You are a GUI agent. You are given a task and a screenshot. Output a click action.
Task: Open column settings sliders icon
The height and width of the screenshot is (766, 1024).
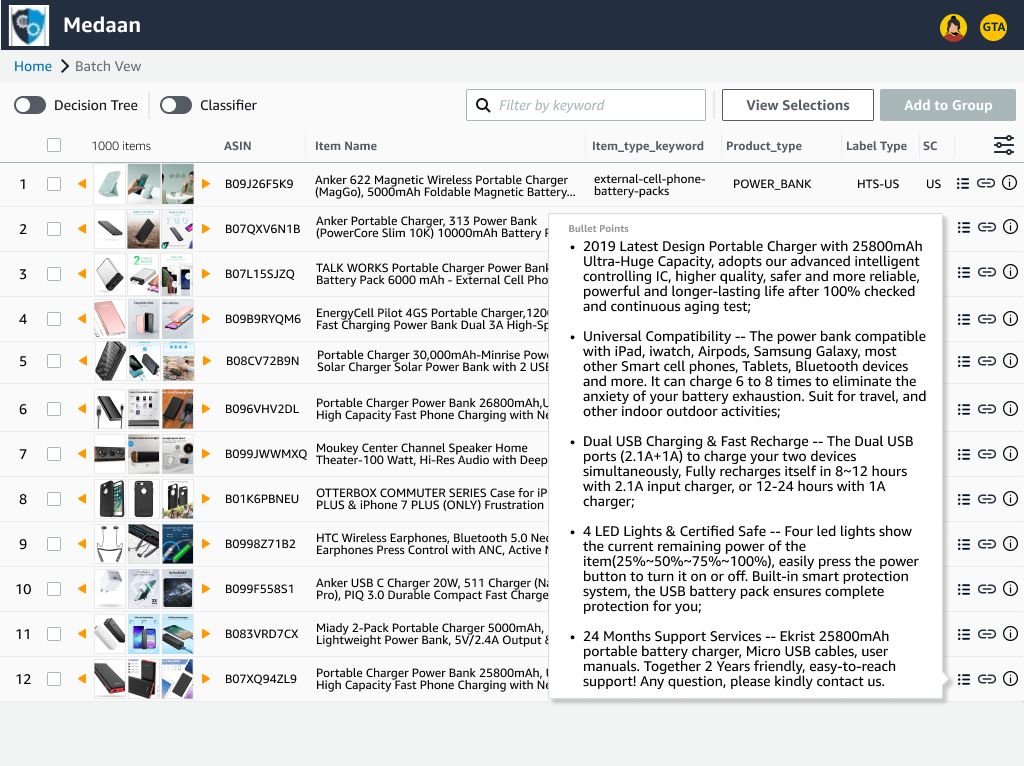click(1004, 145)
